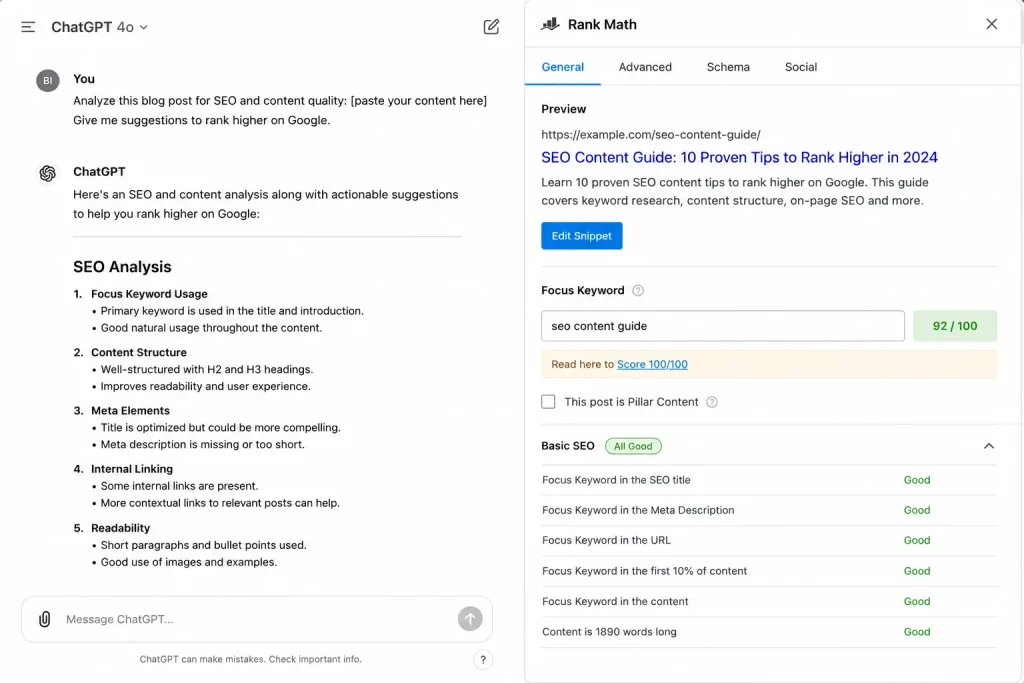Click the All Good badge
This screenshot has height=683, width=1024.
(633, 446)
